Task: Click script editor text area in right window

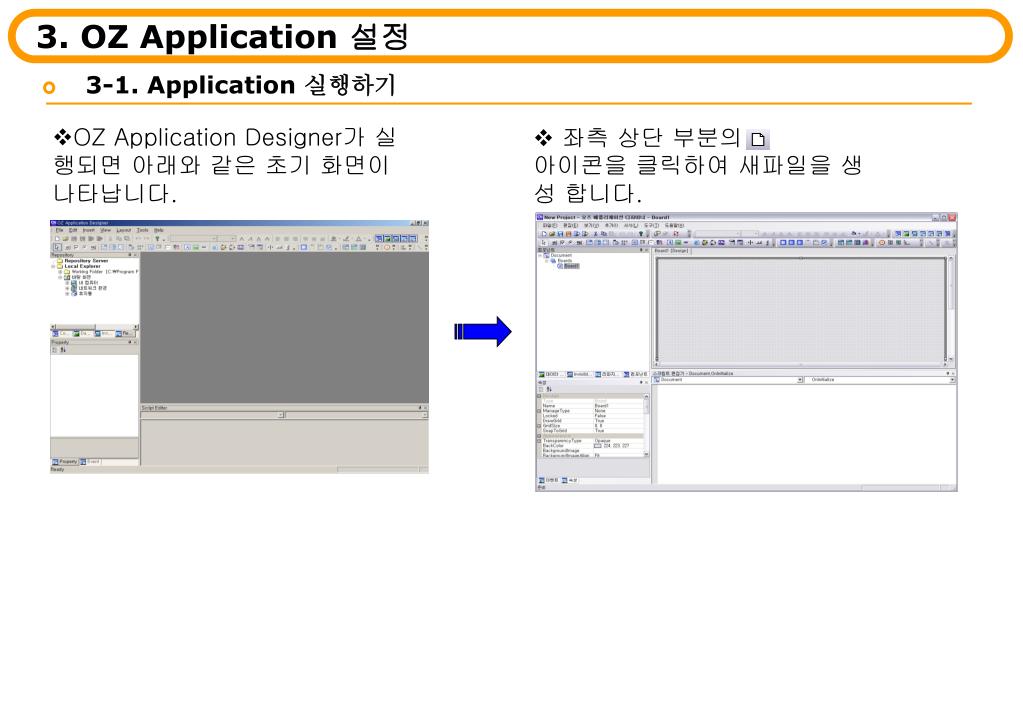Action: pos(806,433)
